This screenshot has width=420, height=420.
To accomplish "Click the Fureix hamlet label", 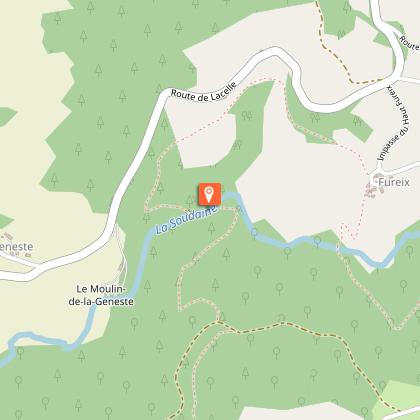I will click(x=394, y=182).
